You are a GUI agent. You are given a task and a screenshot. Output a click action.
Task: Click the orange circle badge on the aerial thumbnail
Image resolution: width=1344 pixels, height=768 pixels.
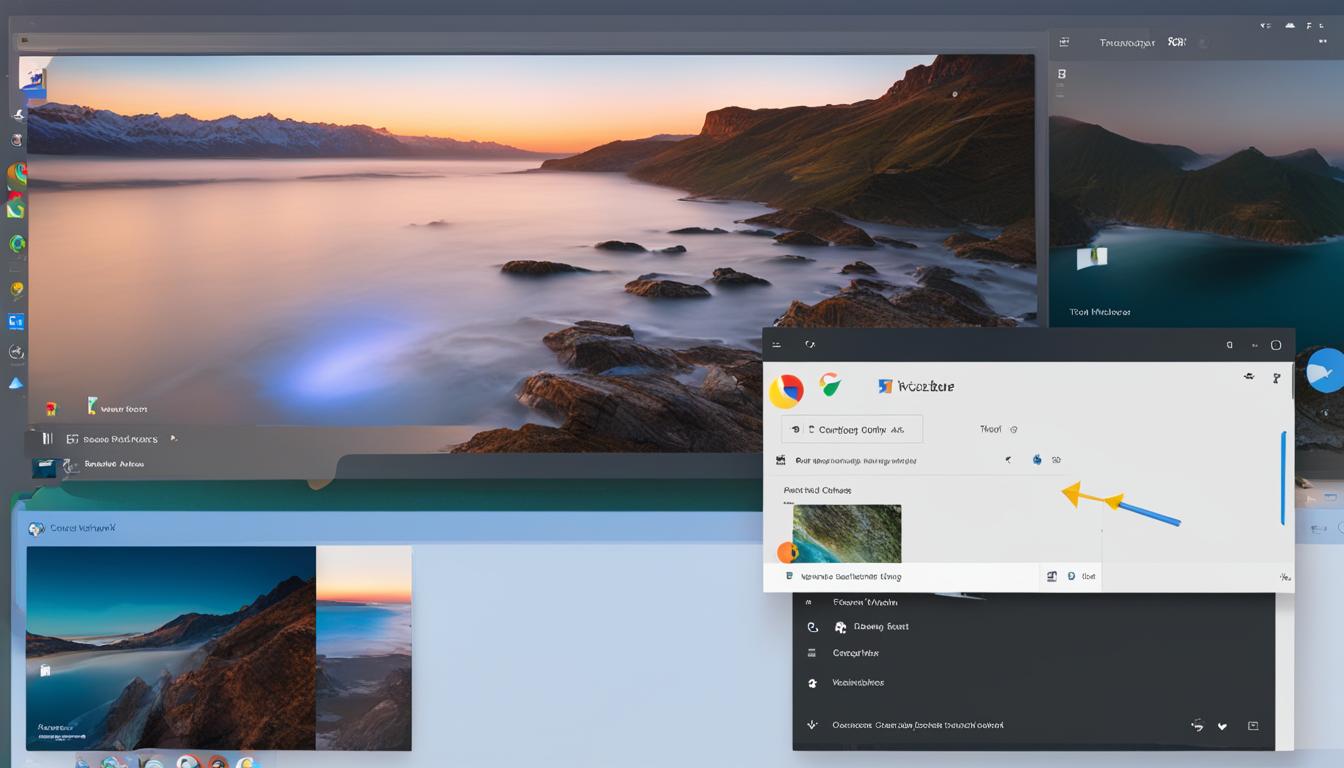coord(787,552)
